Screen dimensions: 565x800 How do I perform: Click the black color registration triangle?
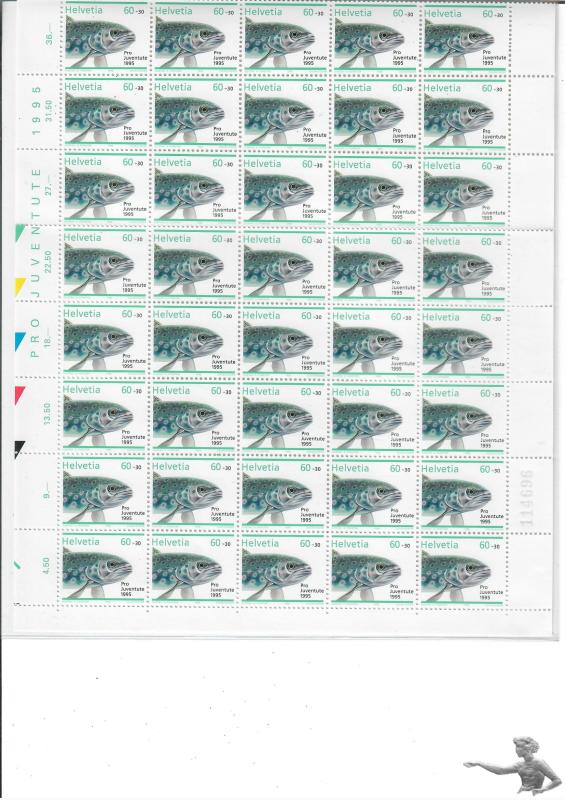18,449
